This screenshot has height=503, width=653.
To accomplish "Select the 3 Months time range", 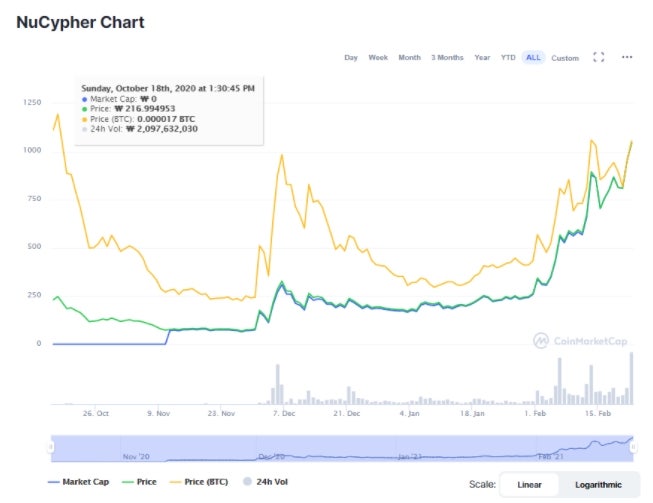I will pyautogui.click(x=447, y=57).
